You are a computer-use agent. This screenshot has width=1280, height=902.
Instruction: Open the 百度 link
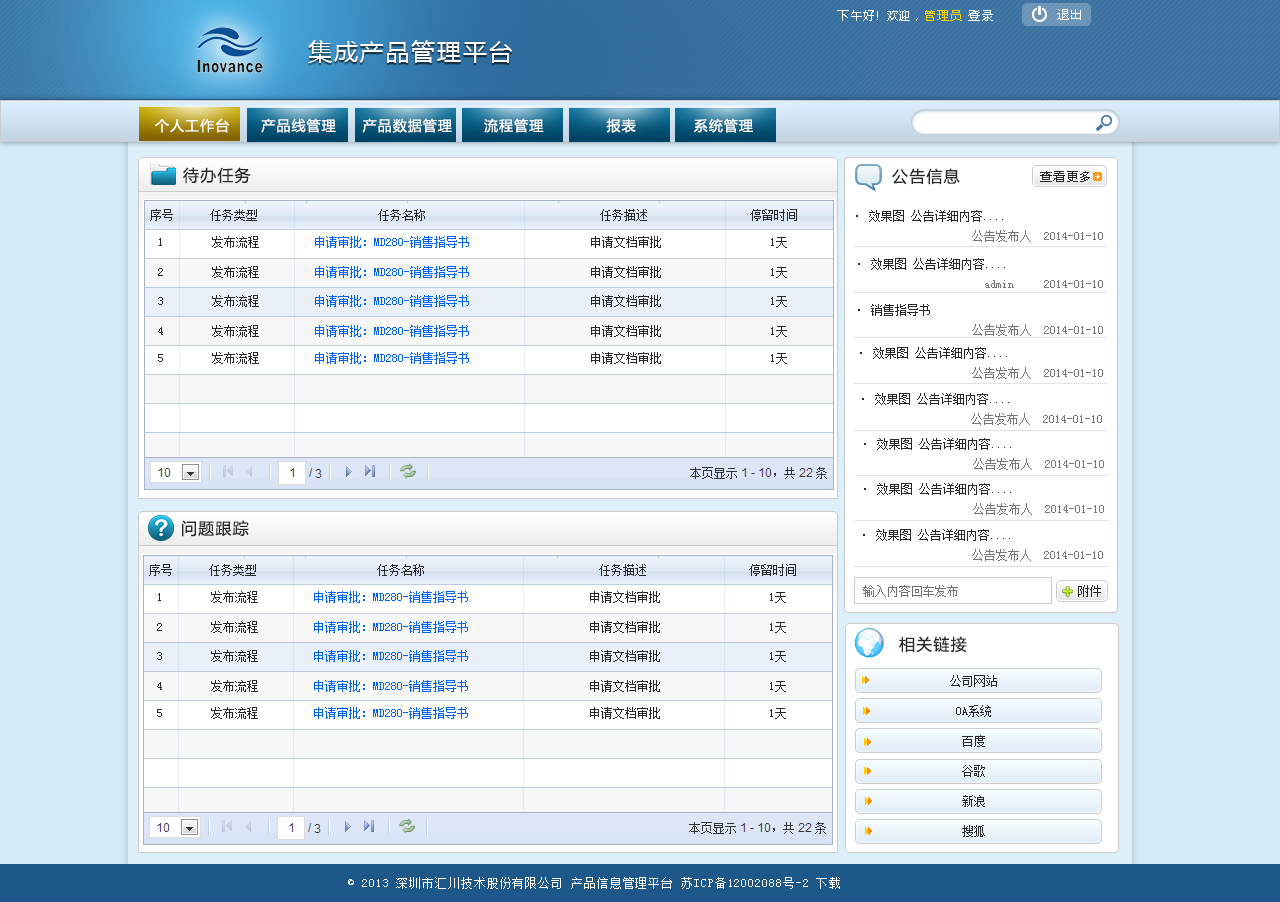(978, 741)
